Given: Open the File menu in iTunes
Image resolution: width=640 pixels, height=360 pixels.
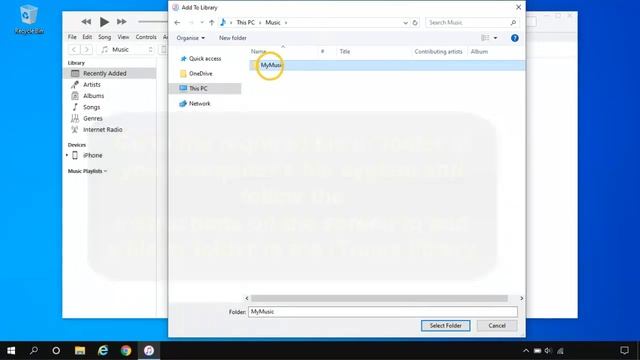Looking at the screenshot, I should coord(72,37).
